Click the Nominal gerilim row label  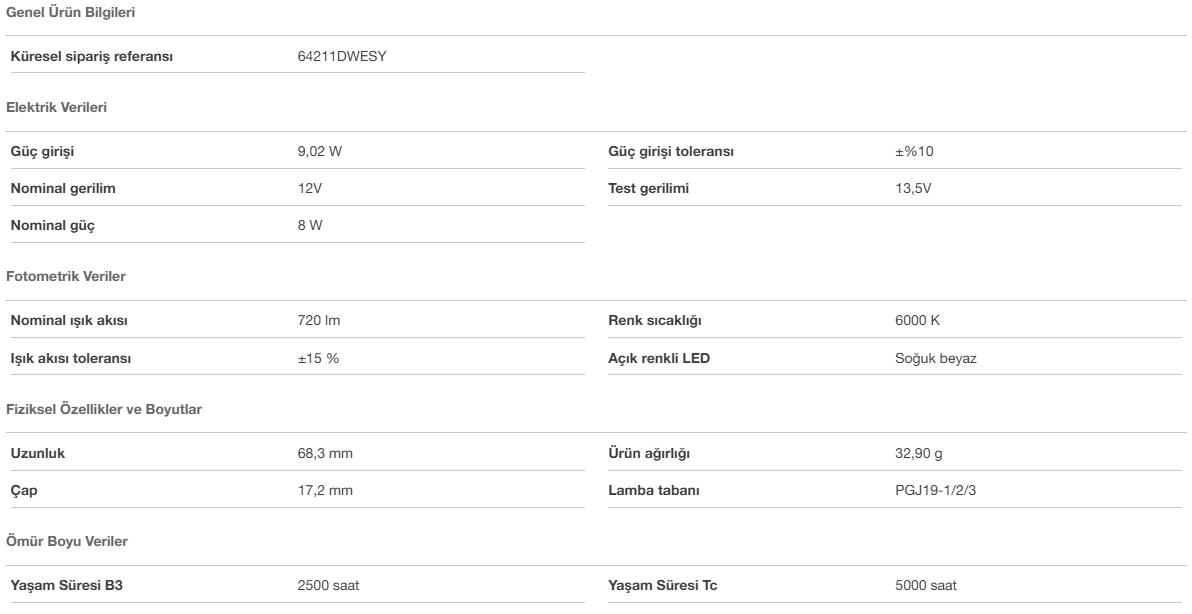click(x=56, y=188)
